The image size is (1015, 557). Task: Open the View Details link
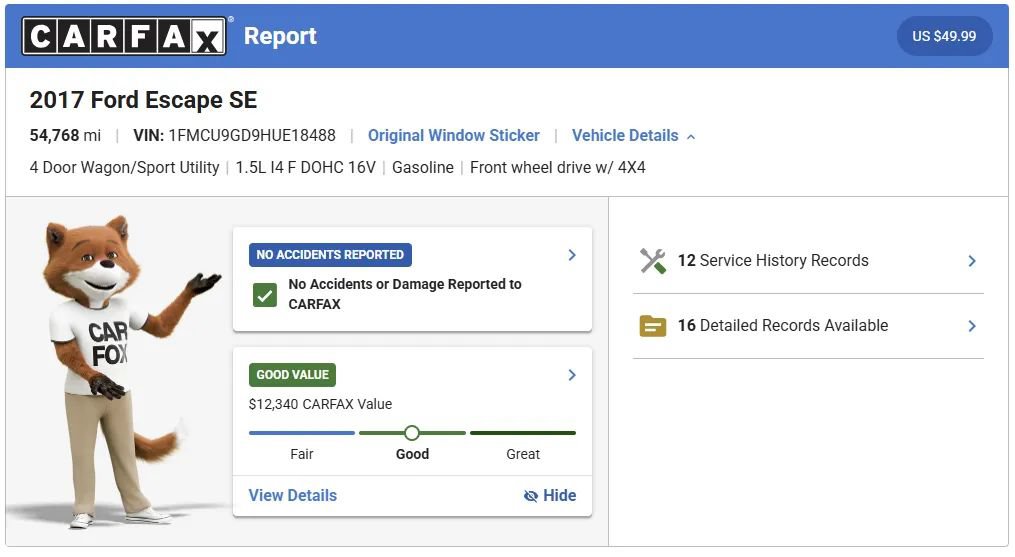(293, 495)
